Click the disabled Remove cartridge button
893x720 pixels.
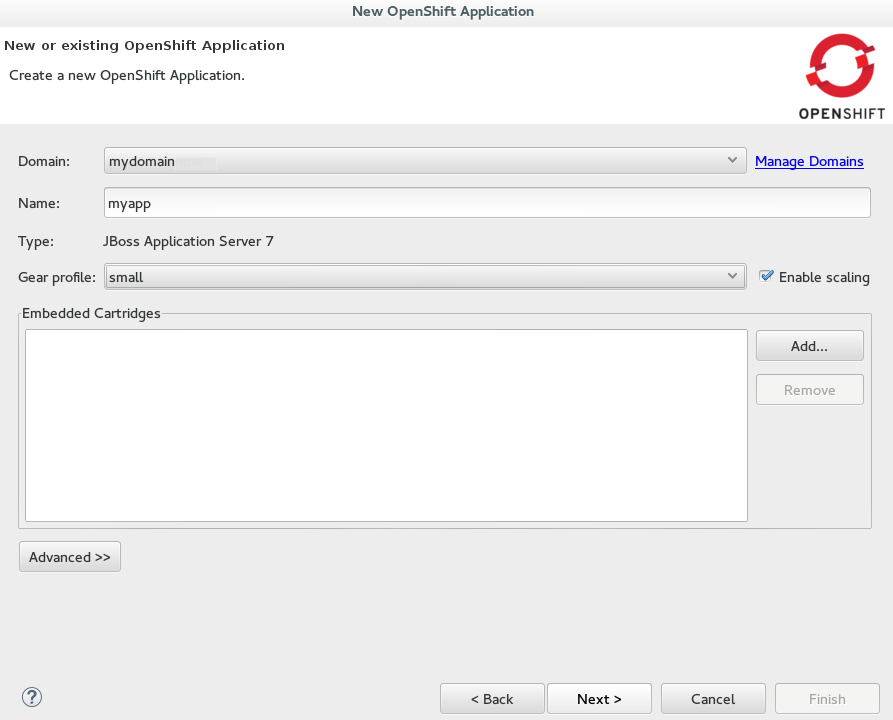[x=809, y=390]
